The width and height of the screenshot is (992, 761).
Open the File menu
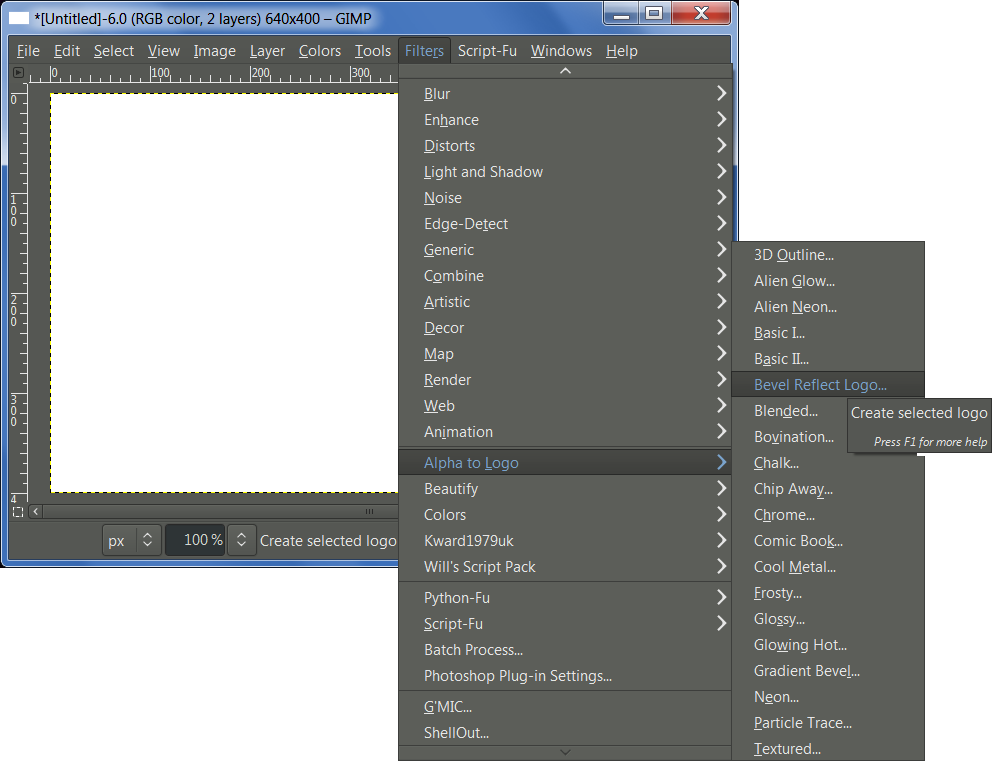tap(28, 51)
